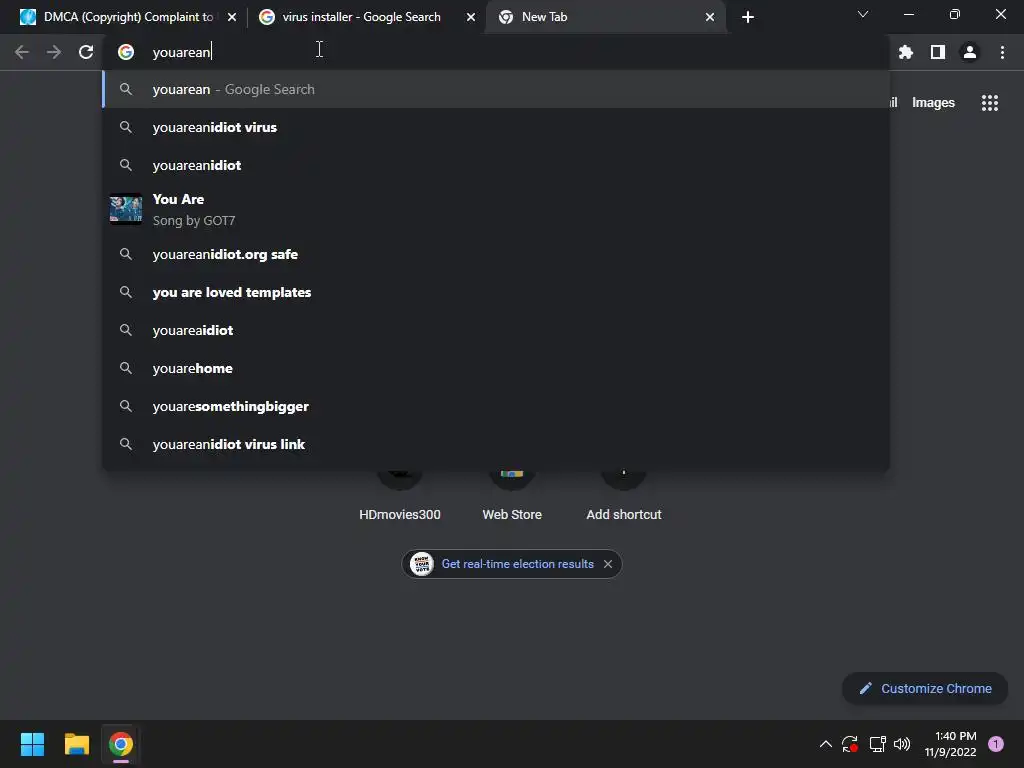Click the sync tray icon with red dot
Viewport: 1024px width, 768px height.
tap(850, 744)
